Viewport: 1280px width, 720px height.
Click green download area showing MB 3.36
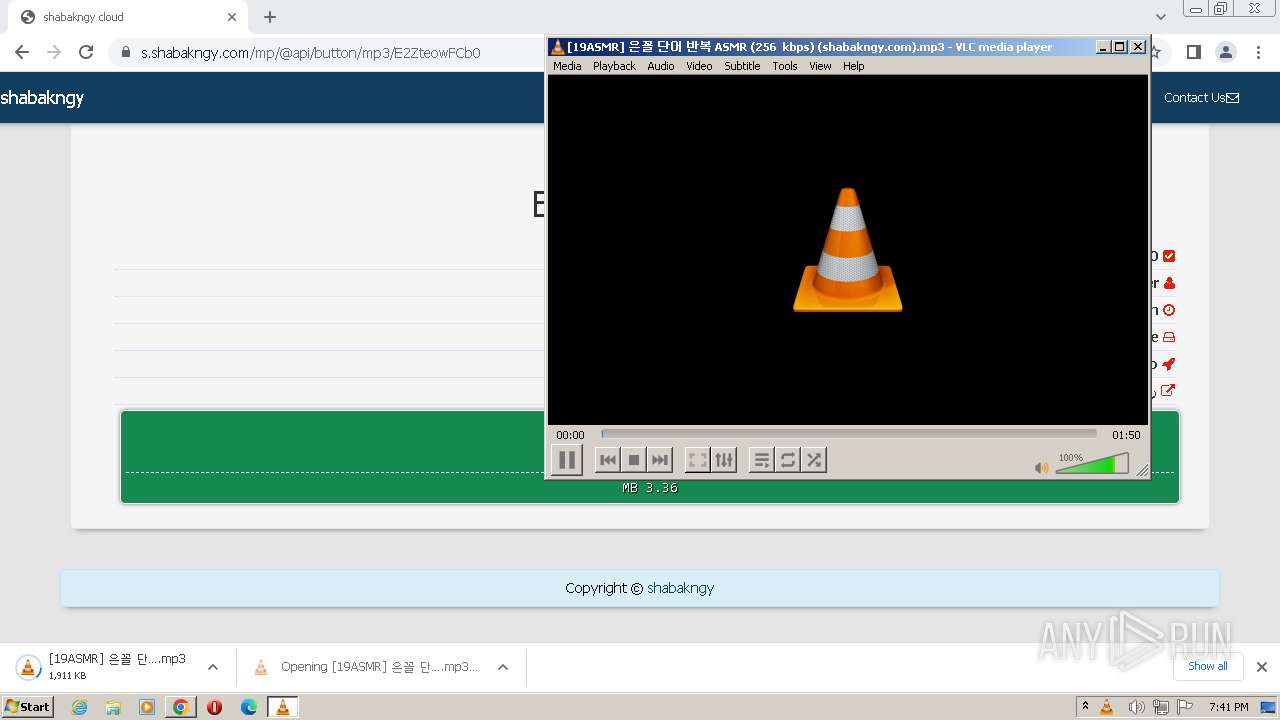(650, 457)
